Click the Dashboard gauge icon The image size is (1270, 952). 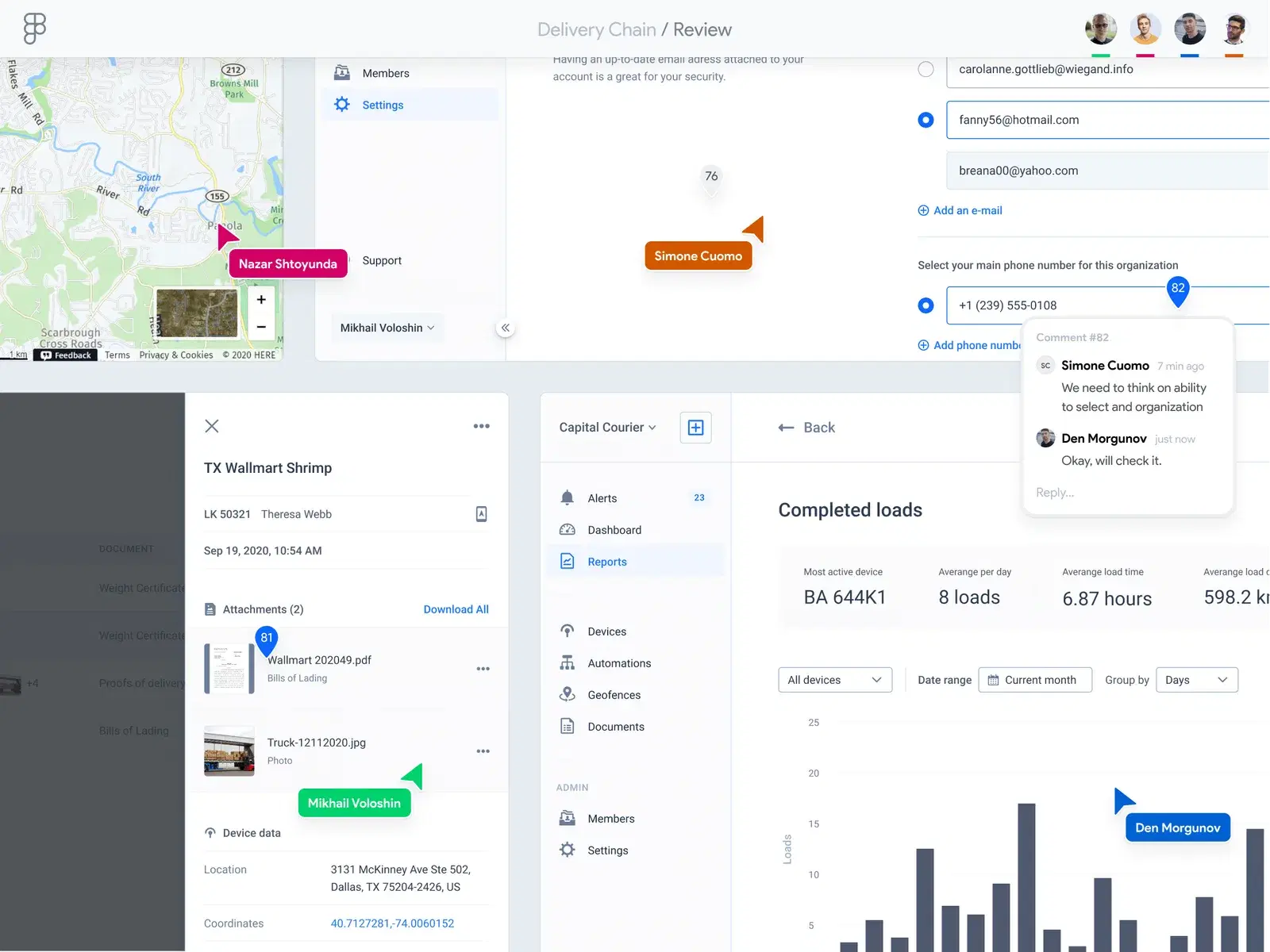pos(568,530)
